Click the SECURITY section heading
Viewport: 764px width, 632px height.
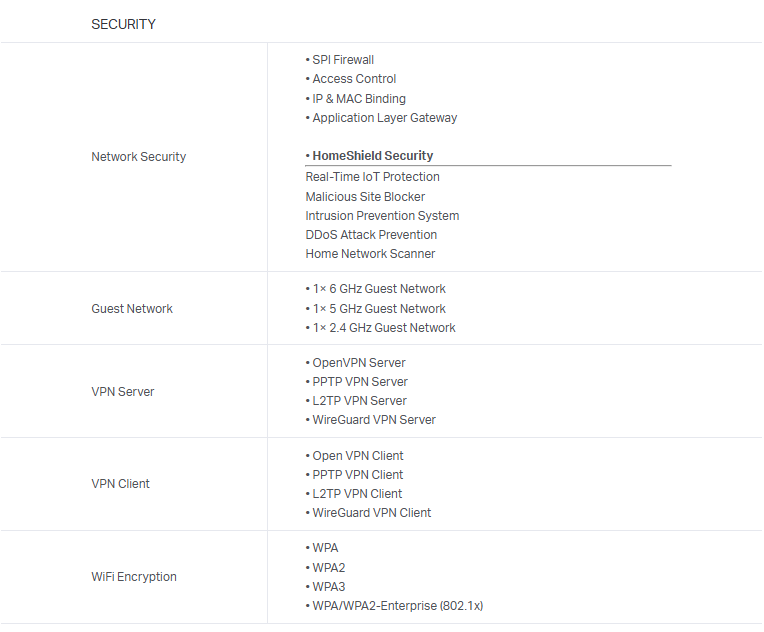(123, 24)
